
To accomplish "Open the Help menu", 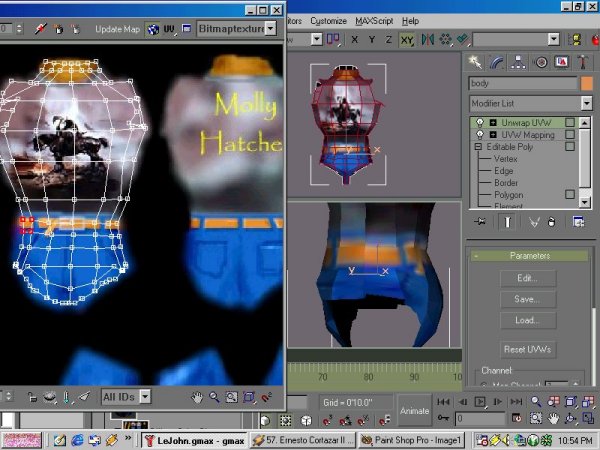I will point(410,21).
